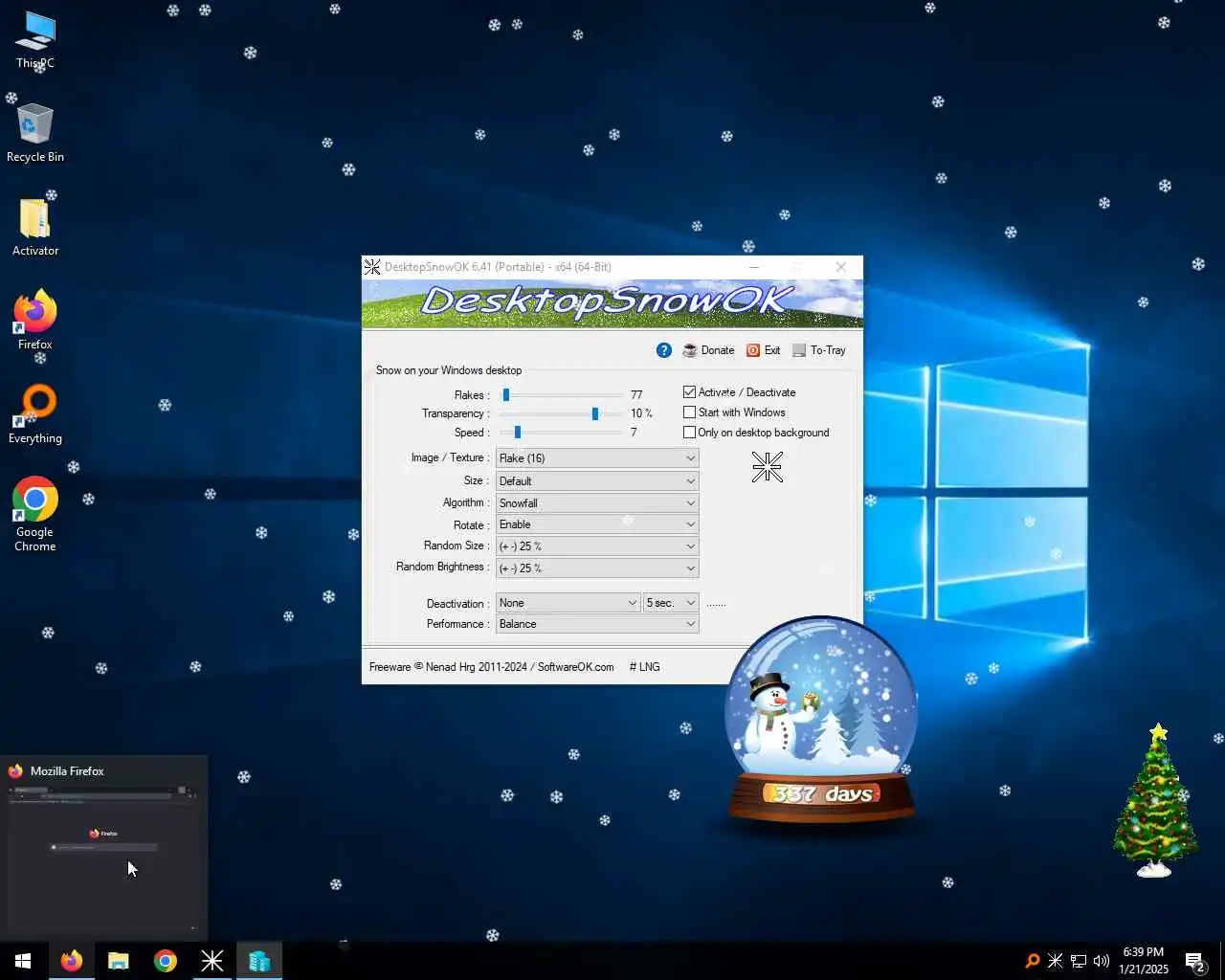The width and height of the screenshot is (1225, 980).
Task: Click the Exit button in DesktopSnowOK
Action: (764, 350)
